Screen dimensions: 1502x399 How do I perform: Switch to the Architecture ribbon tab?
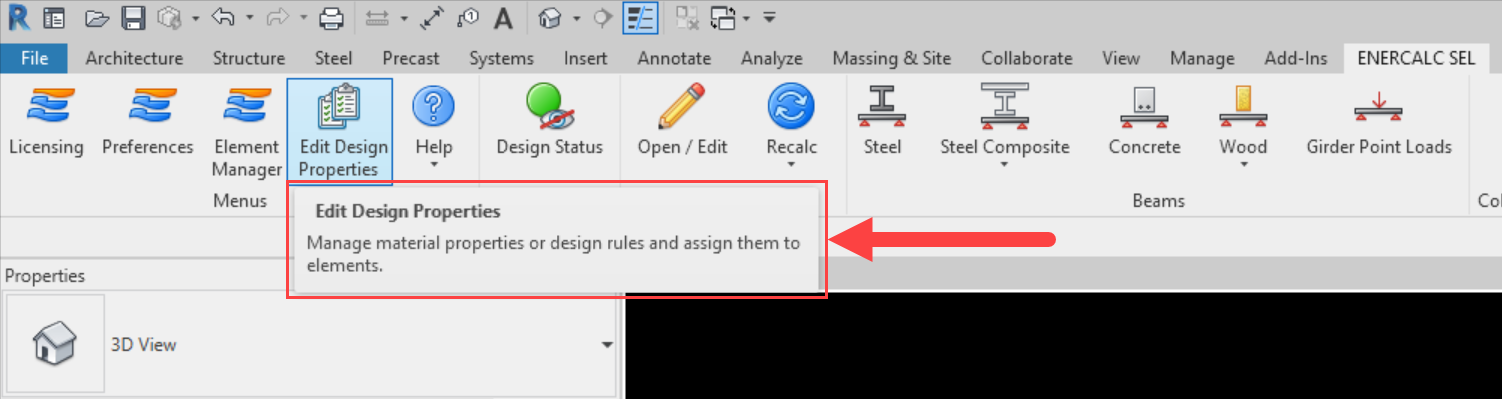(x=134, y=58)
